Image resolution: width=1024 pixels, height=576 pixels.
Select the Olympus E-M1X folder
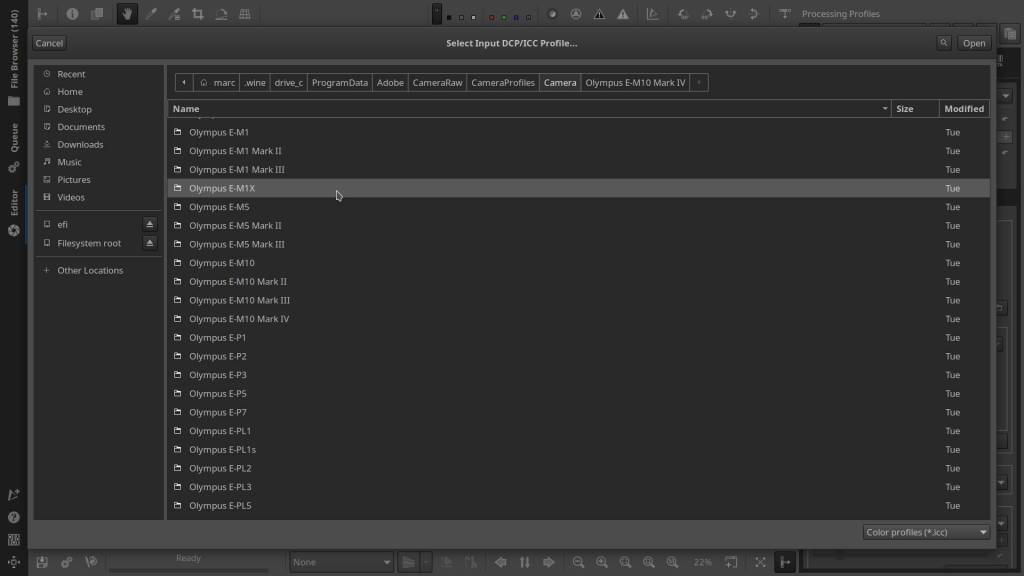pos(579,188)
